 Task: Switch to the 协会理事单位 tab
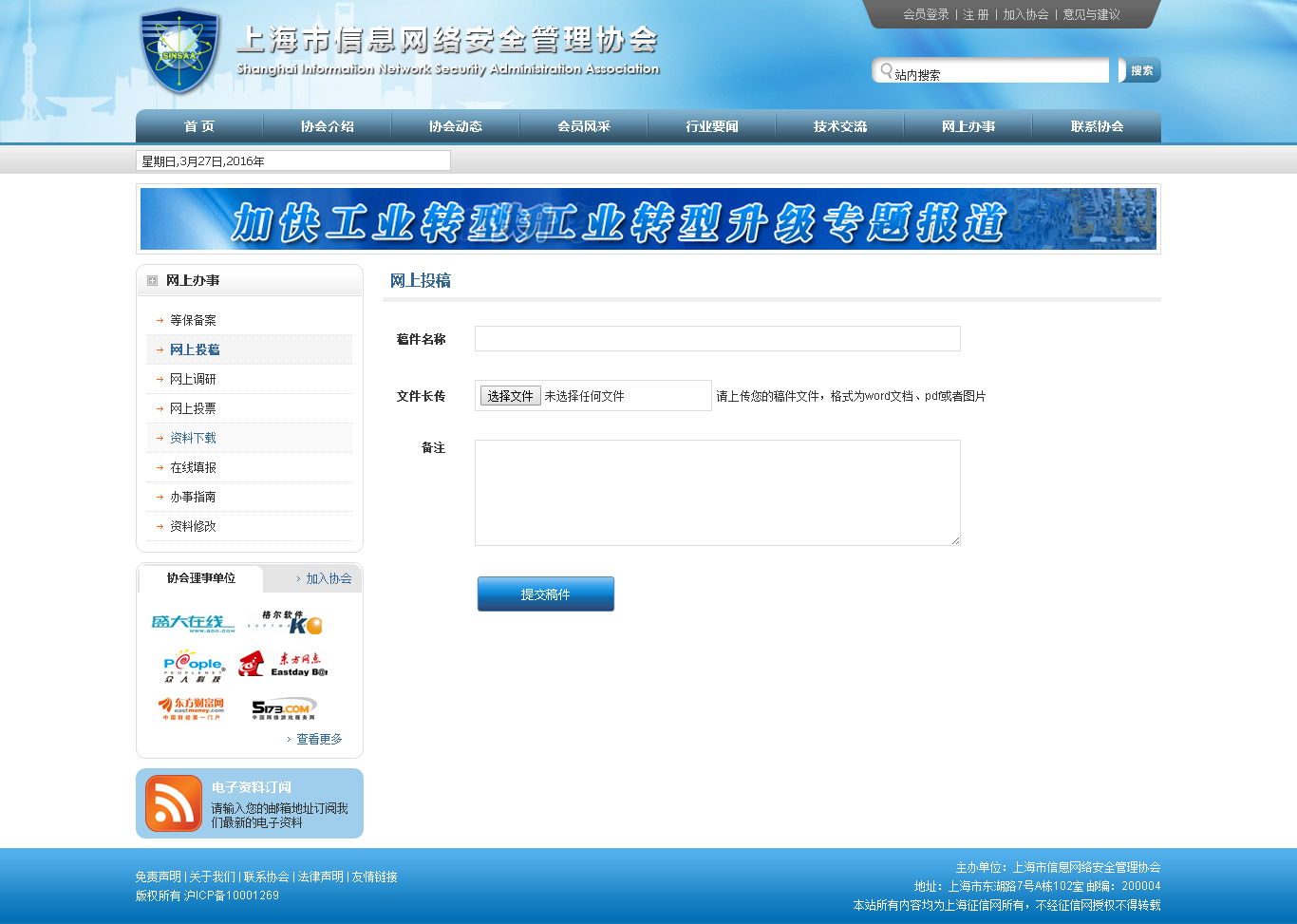pyautogui.click(x=201, y=578)
